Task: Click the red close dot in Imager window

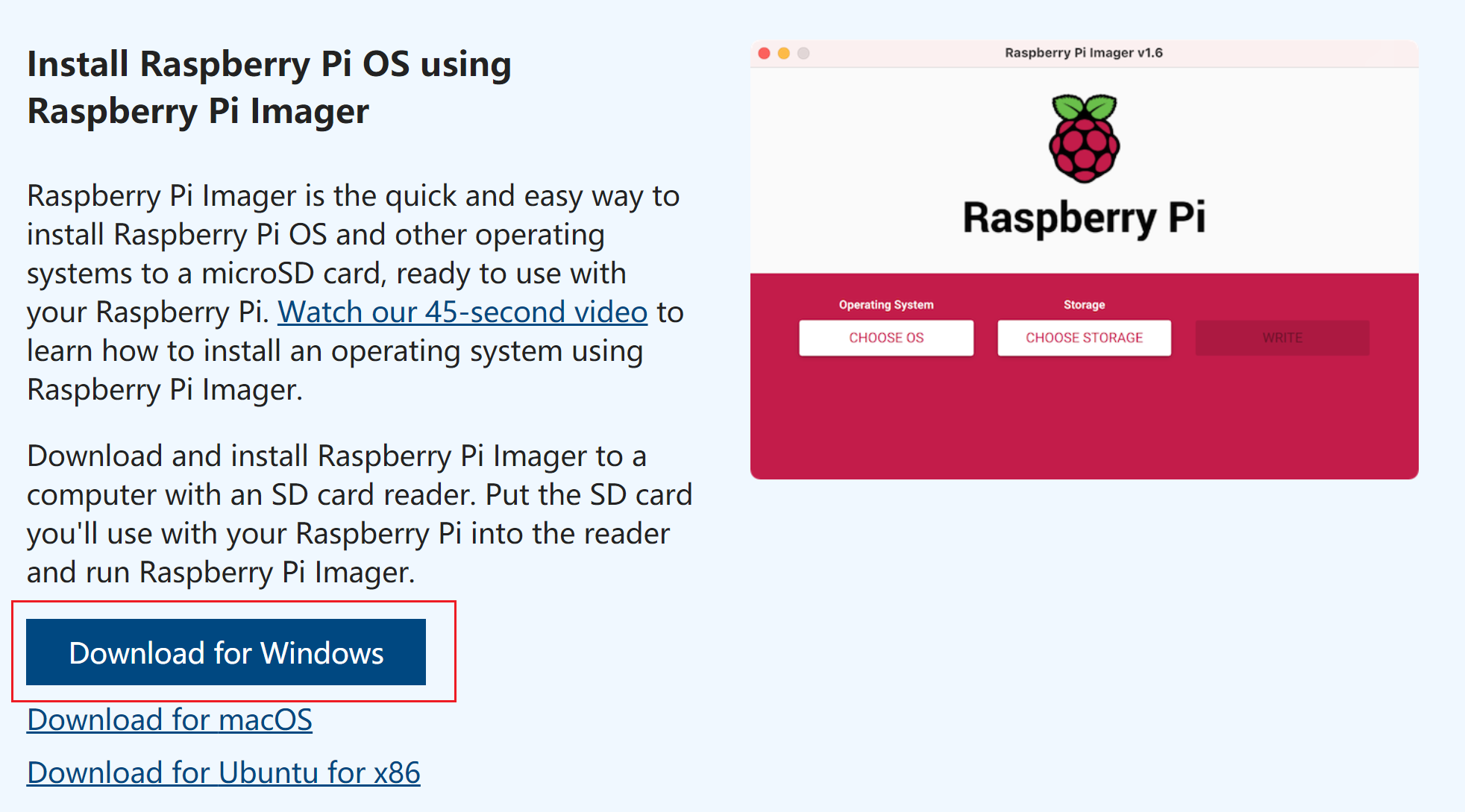Action: [x=764, y=53]
